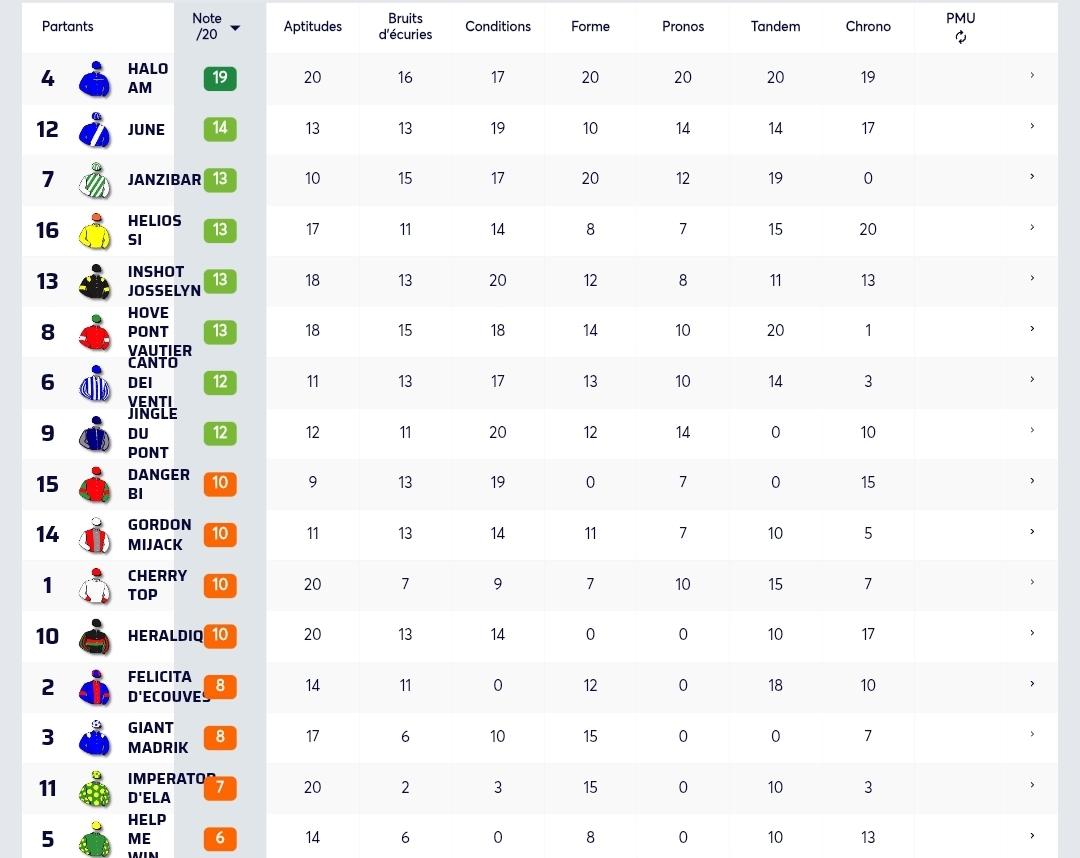Viewport: 1080px width, 858px height.
Task: Select the Bruits d'écuries column header
Action: click(405, 26)
